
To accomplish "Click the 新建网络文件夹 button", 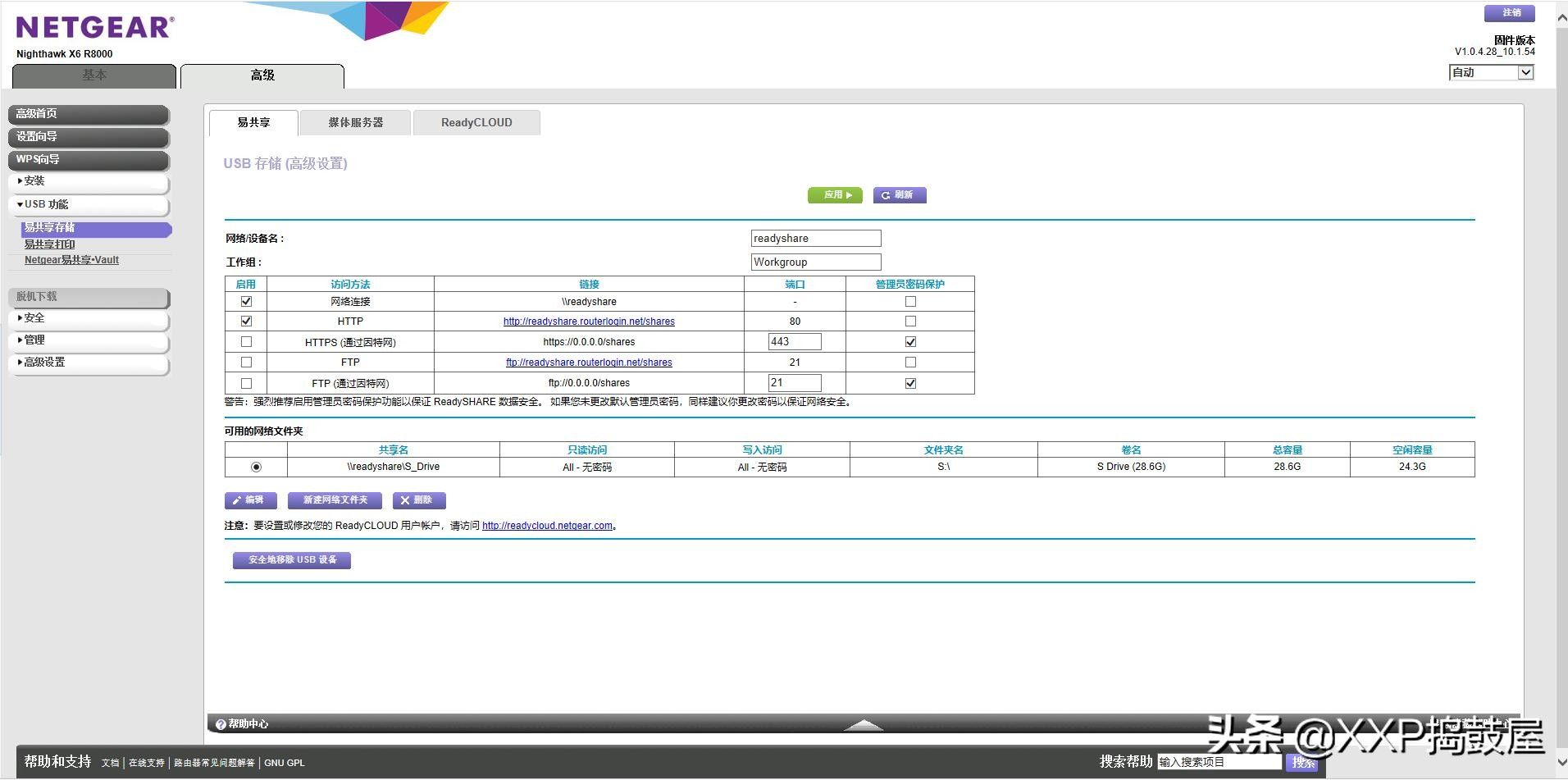I will click(335, 500).
